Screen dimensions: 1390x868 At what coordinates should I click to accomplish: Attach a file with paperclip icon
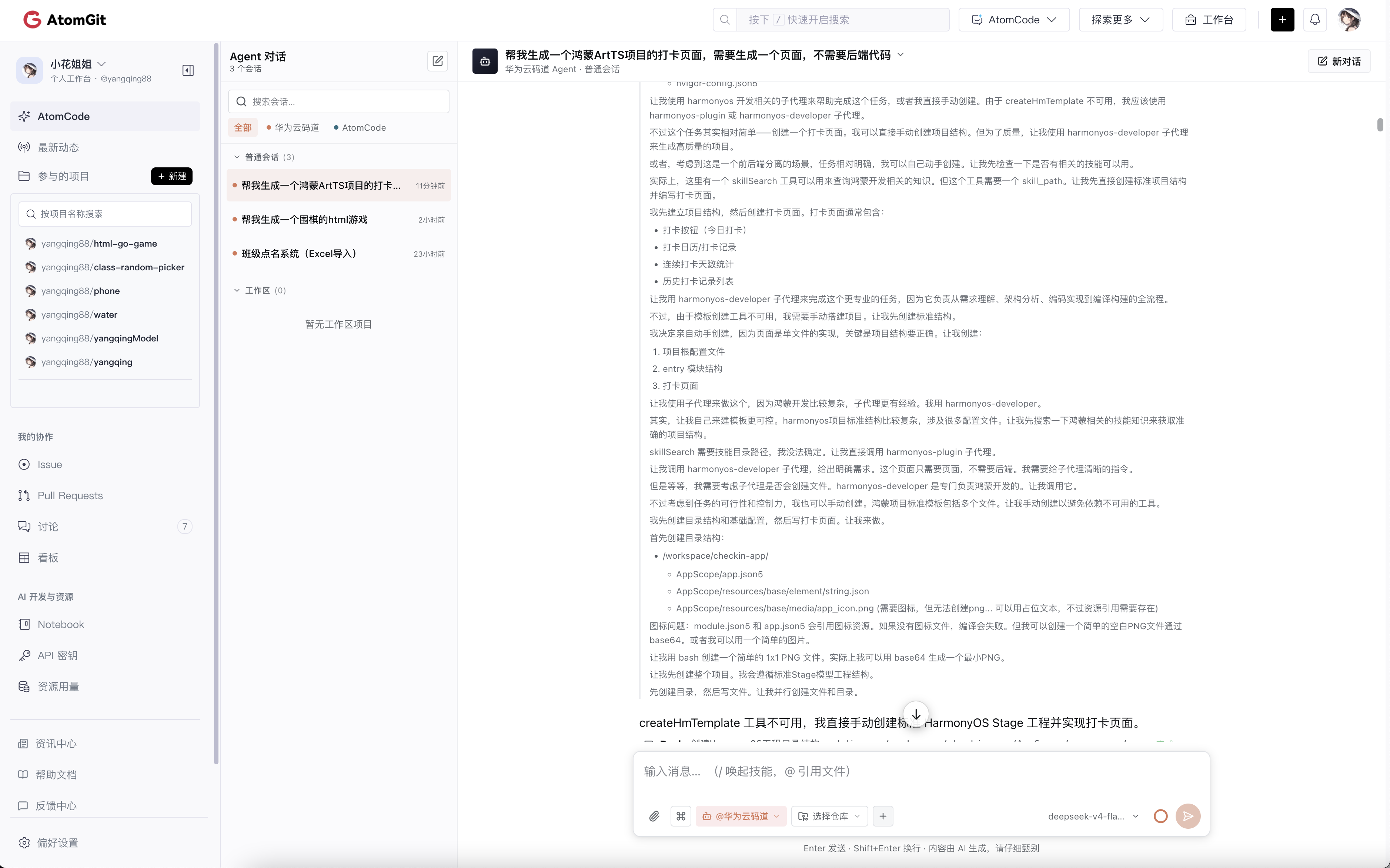654,816
